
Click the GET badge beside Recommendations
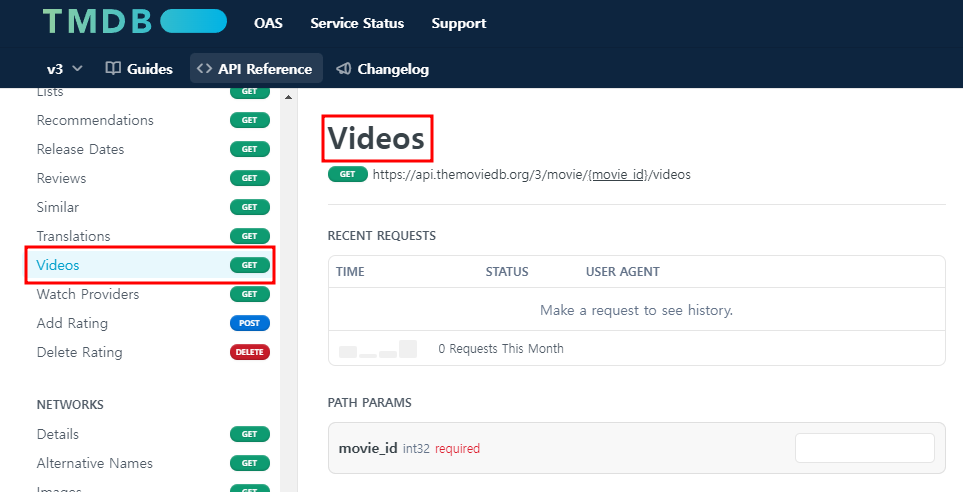tap(250, 120)
